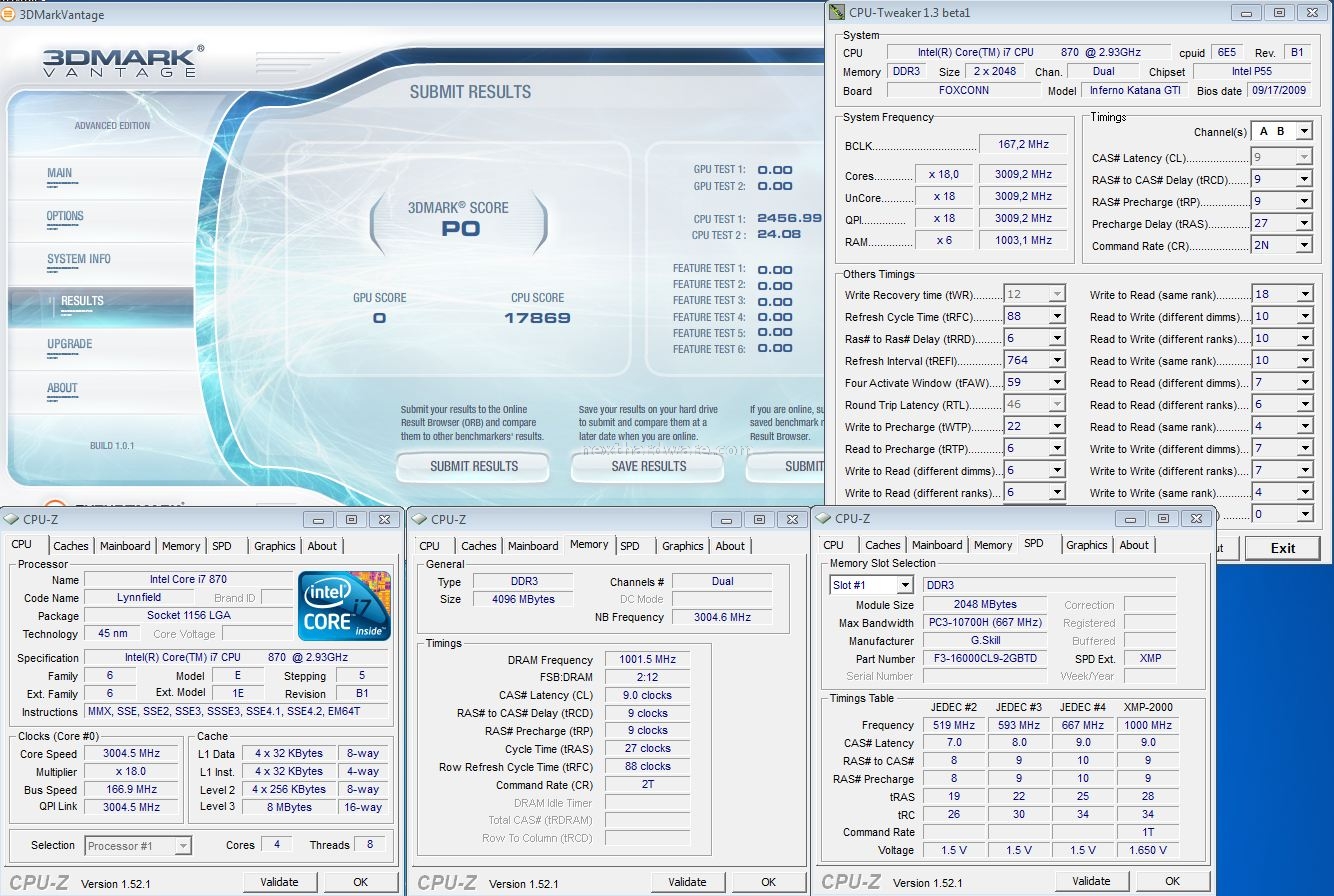This screenshot has width=1334, height=896.
Task: Click the Part Number F3-16000CL9-2GBTD
Action: (x=984, y=659)
